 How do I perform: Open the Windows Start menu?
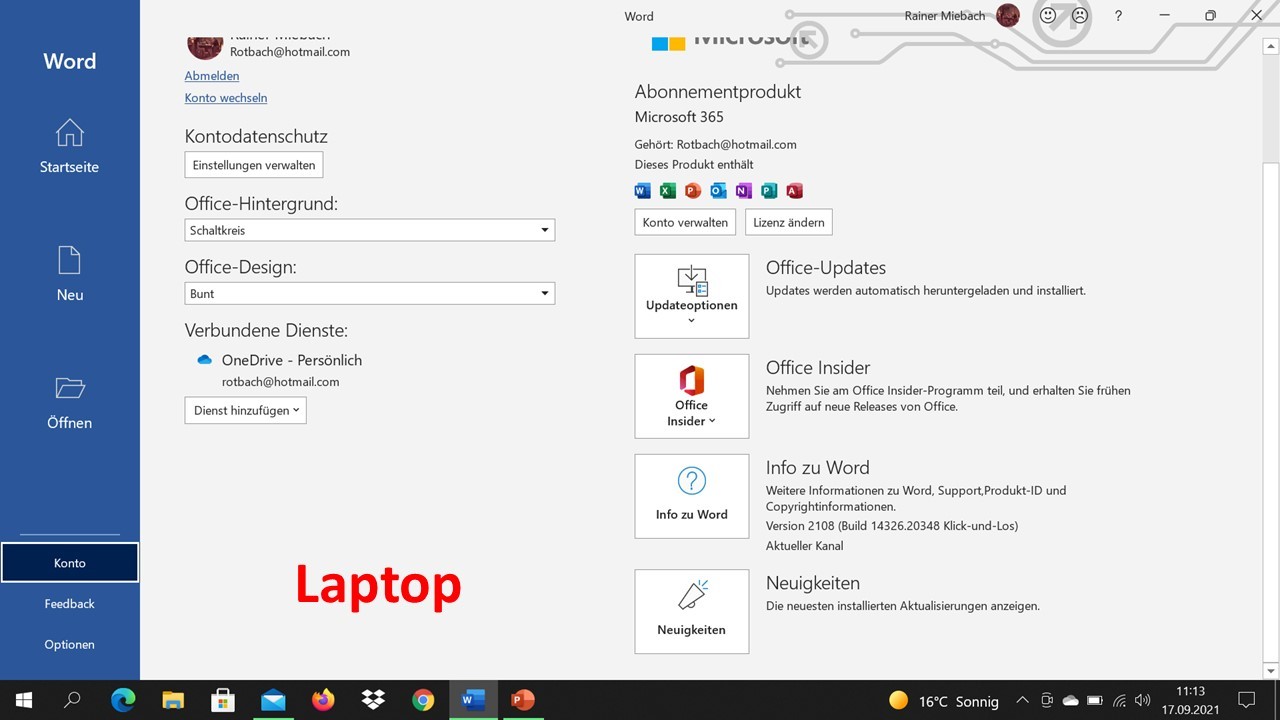click(x=23, y=700)
